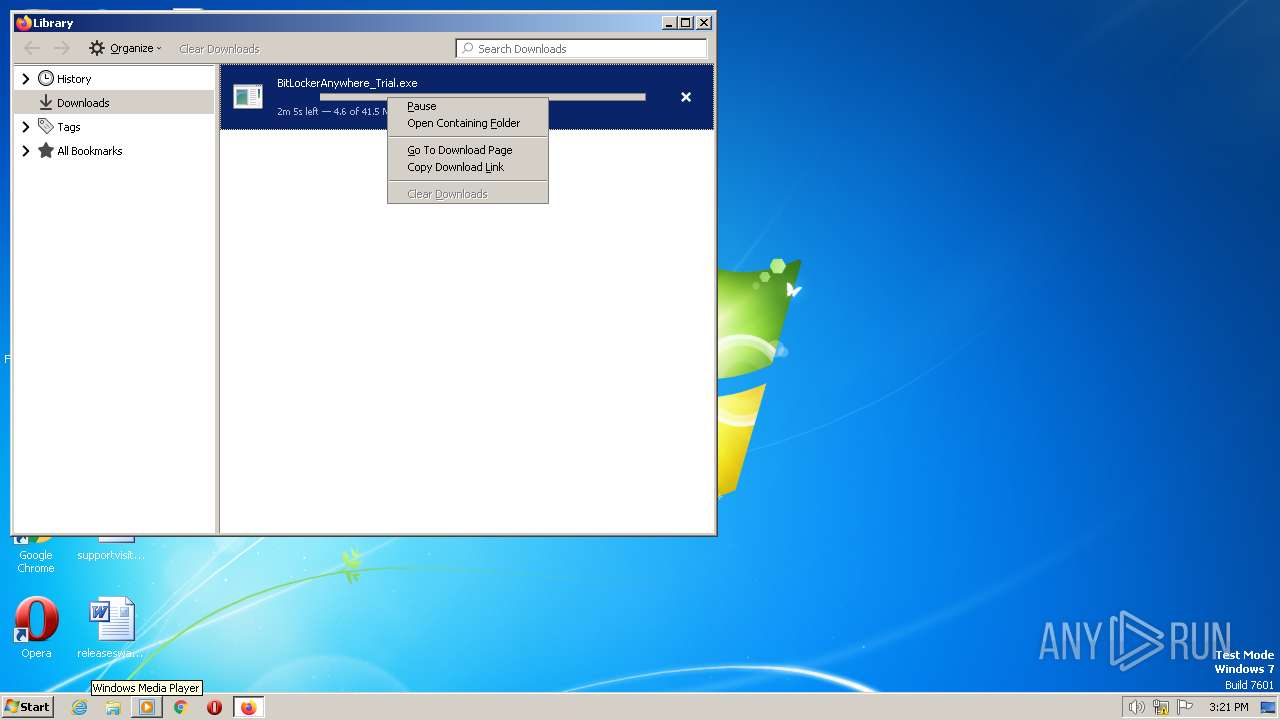1280x720 pixels.
Task: Switch to Firefox taskbar button
Action: point(248,707)
